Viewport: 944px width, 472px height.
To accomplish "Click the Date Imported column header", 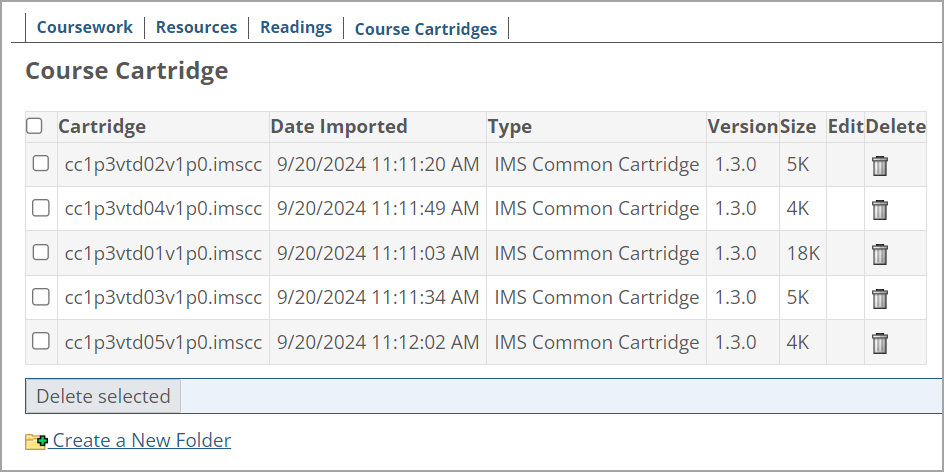I will point(339,126).
